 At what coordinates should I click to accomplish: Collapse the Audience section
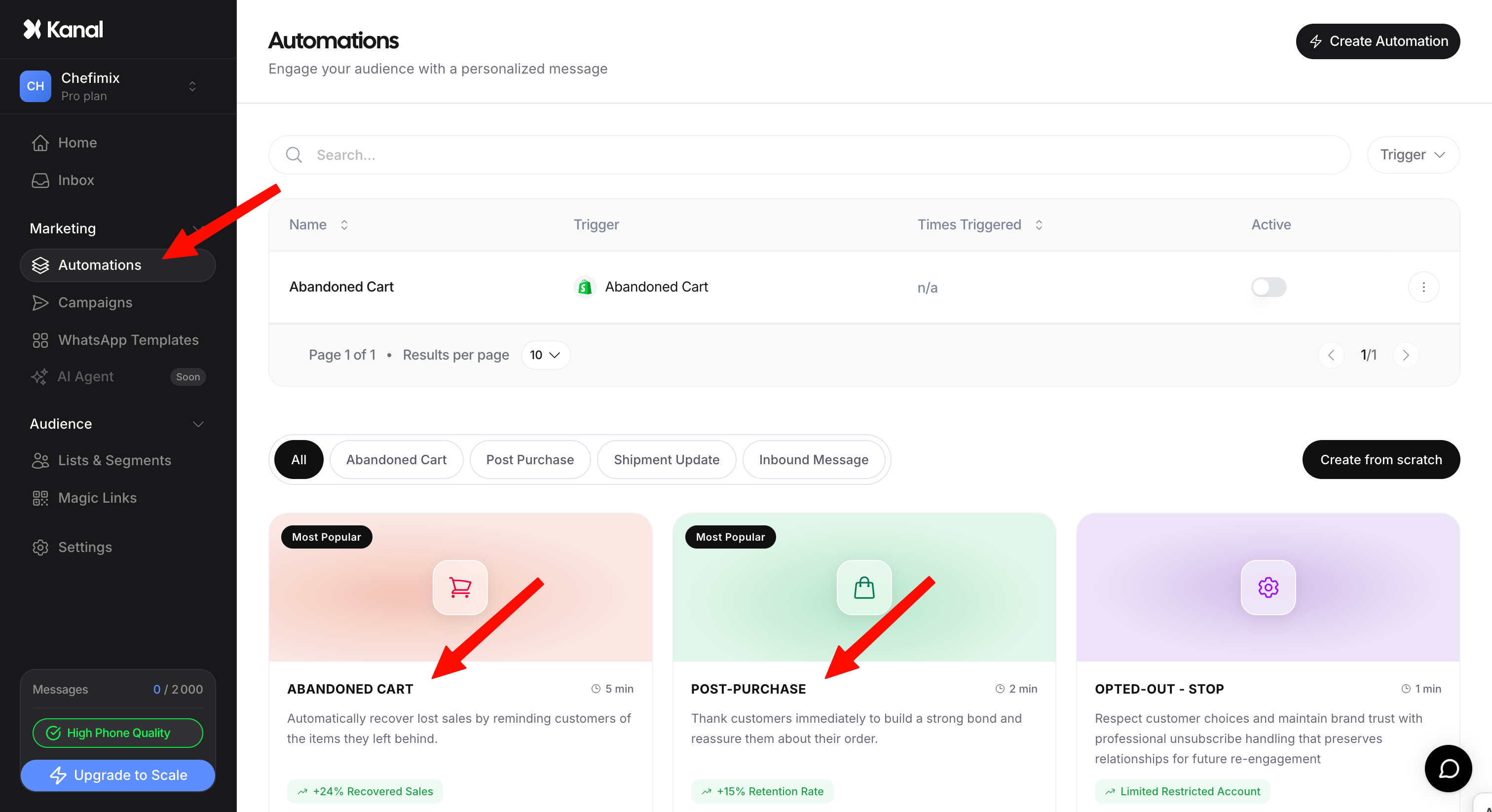(x=198, y=424)
